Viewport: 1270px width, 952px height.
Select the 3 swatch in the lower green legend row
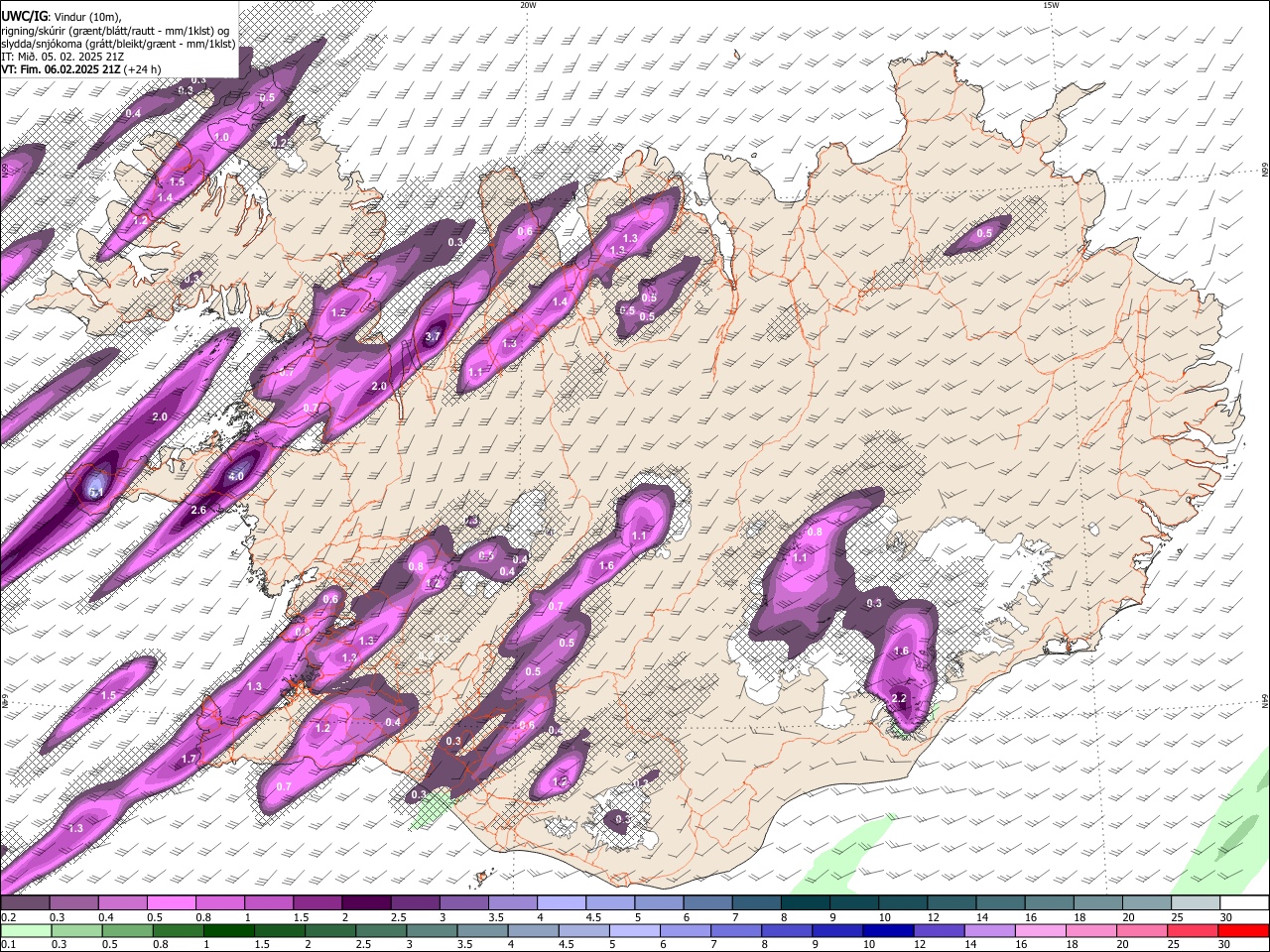pyautogui.click(x=431, y=930)
